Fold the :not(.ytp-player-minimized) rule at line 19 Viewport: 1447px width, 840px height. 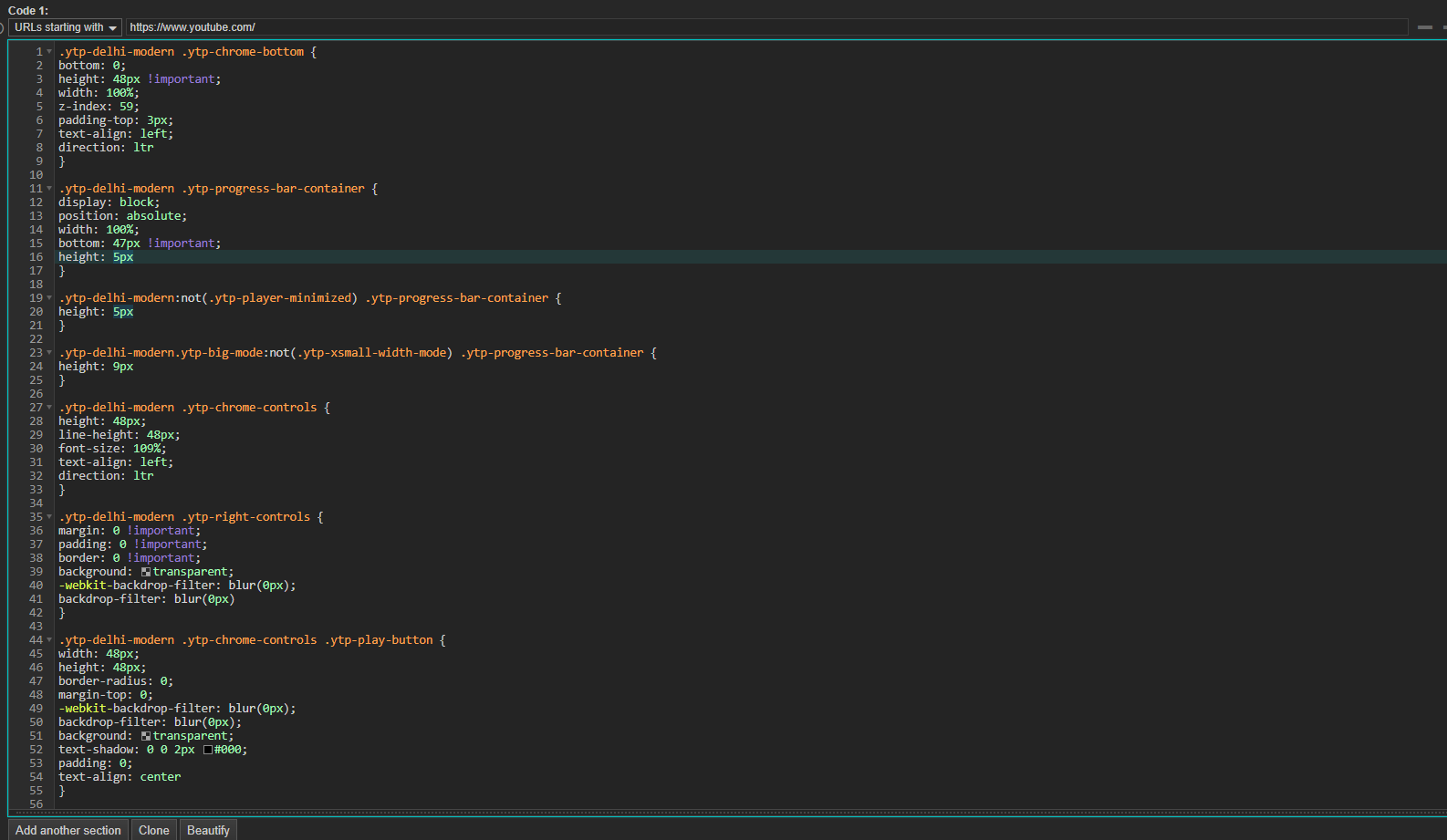(x=49, y=298)
